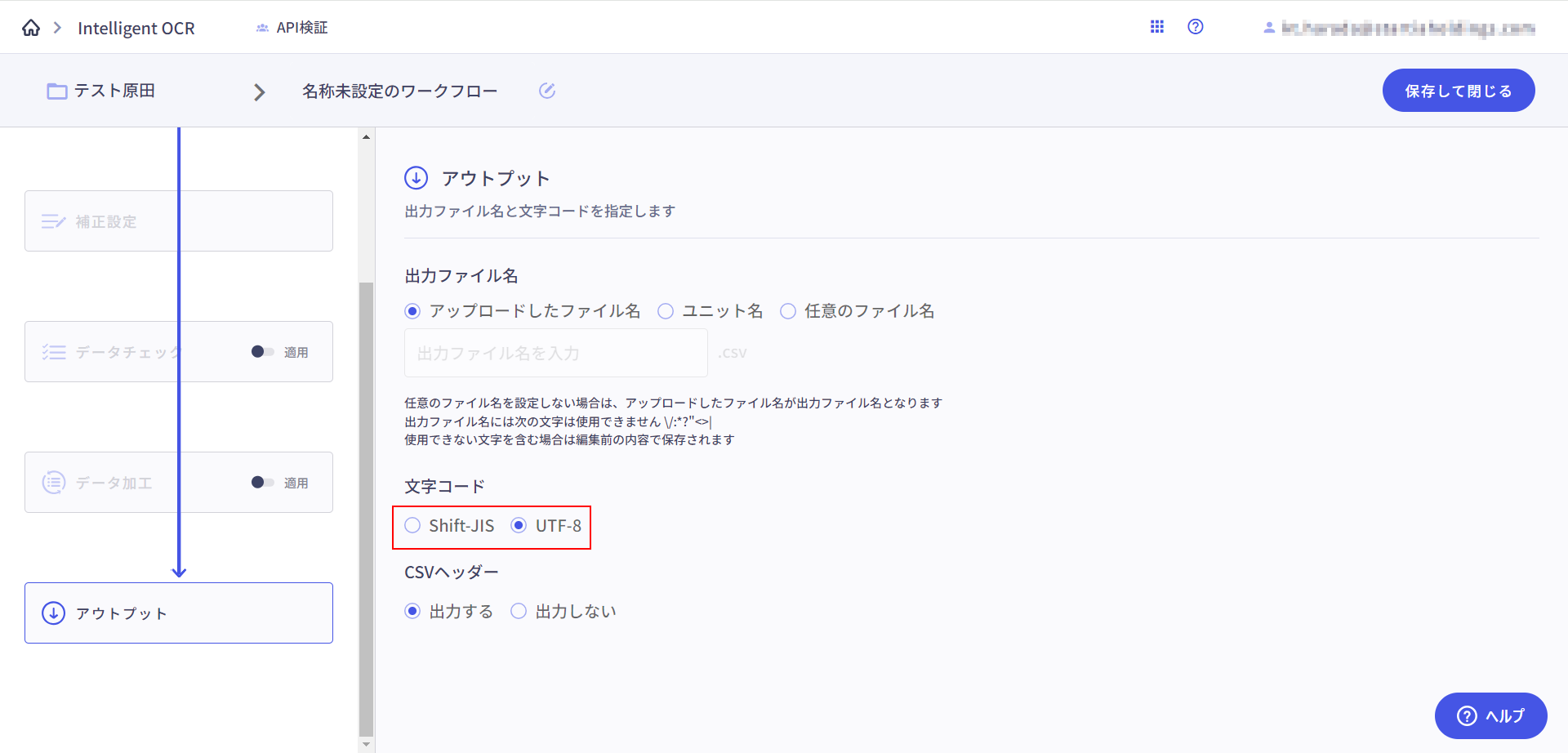Choose UTF-8 character code

(x=519, y=526)
